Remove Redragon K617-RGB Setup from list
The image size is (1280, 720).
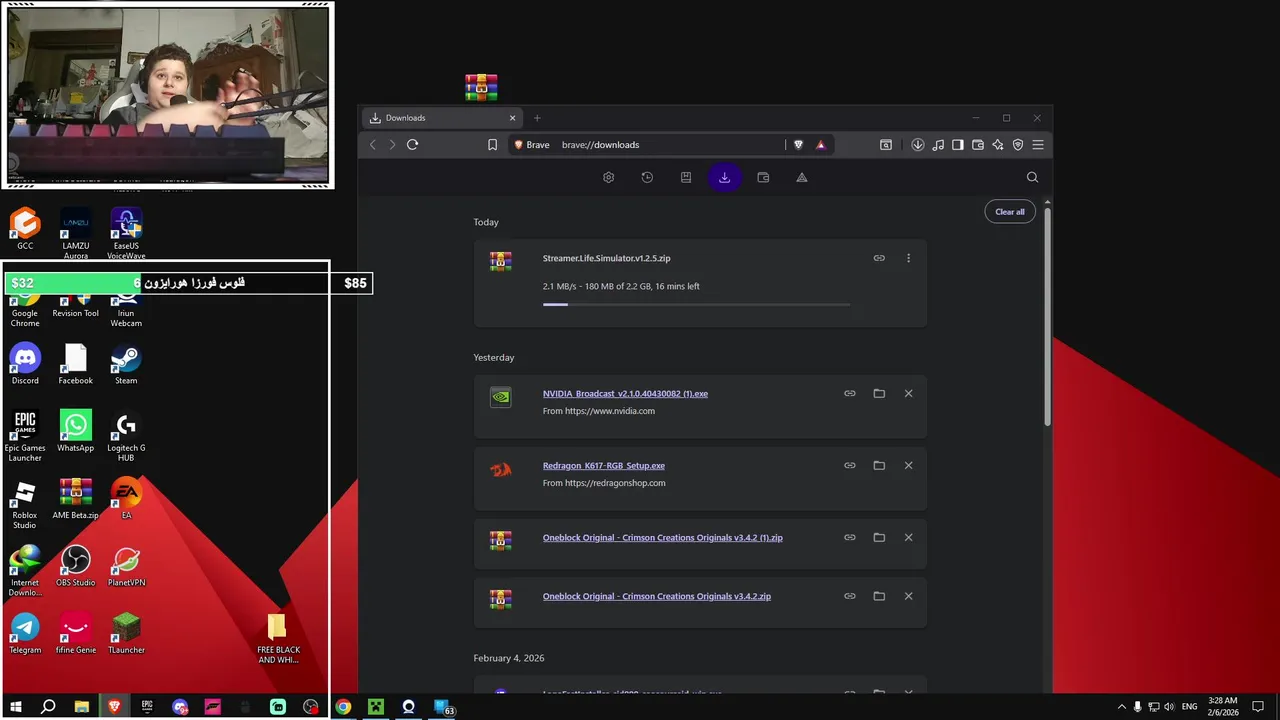click(x=908, y=465)
